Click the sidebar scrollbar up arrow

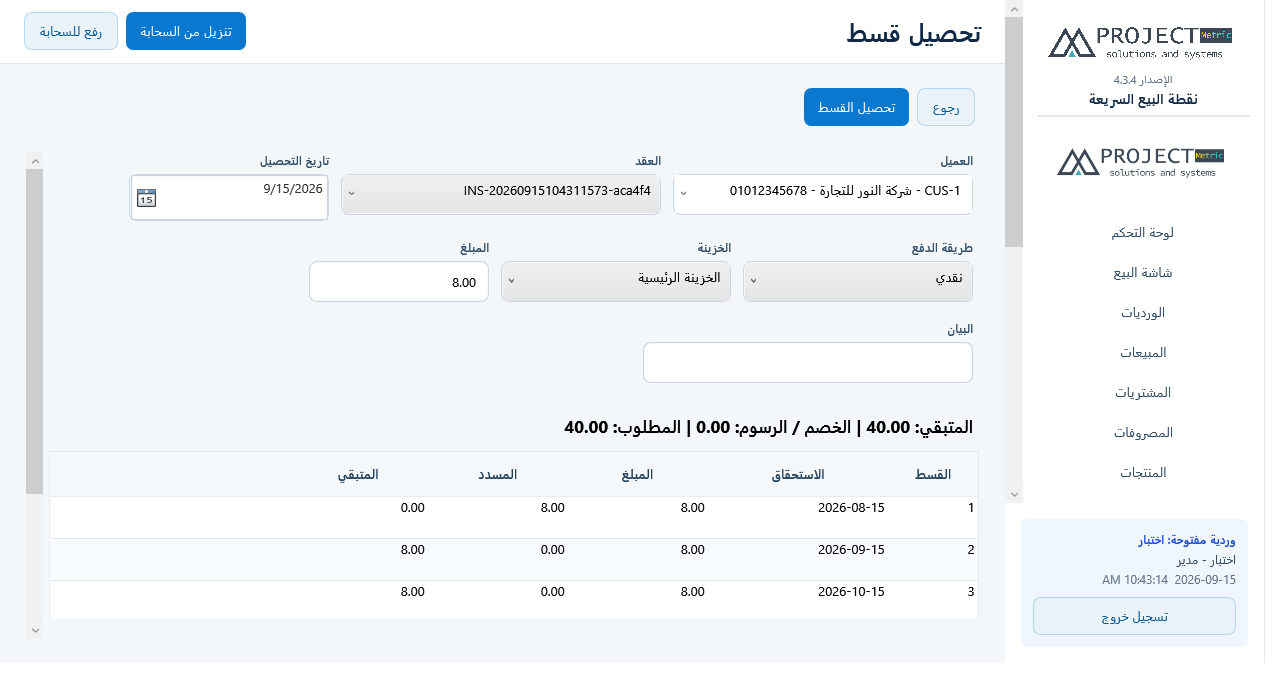1014,9
